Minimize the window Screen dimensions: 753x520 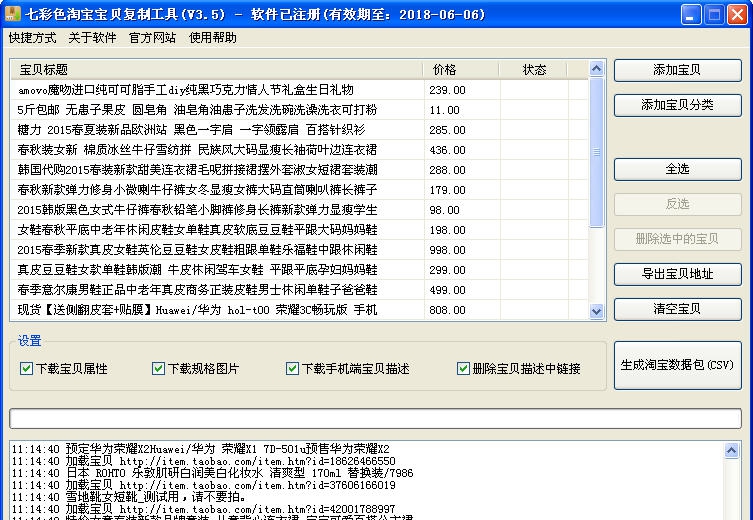[691, 14]
